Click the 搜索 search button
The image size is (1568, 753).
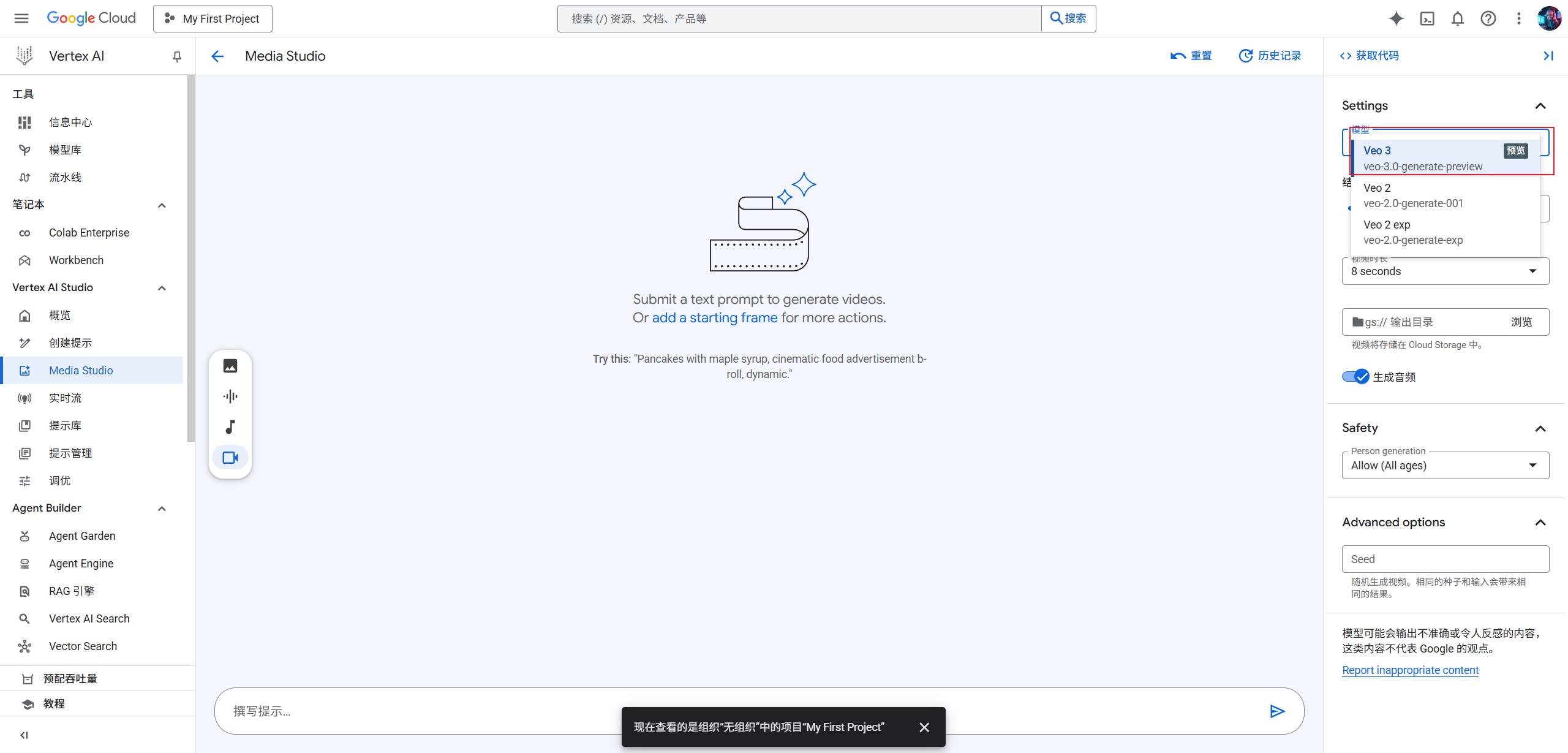coord(1068,18)
